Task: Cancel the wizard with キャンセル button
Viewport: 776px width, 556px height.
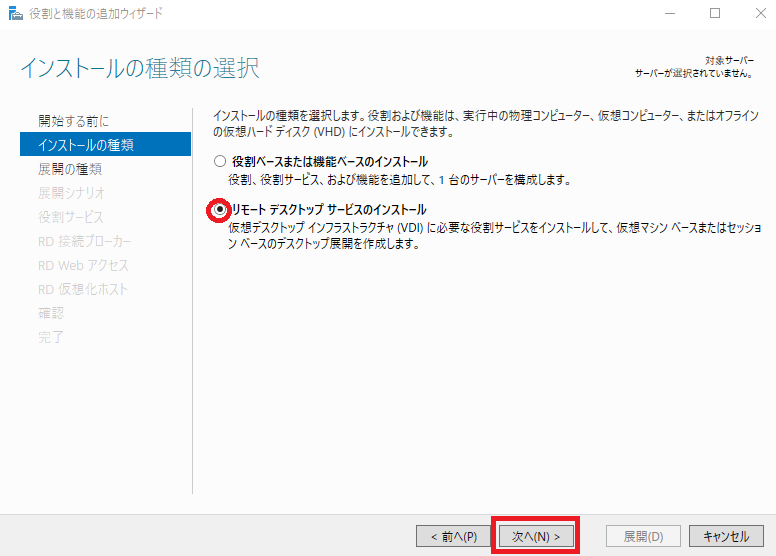Action: click(x=726, y=536)
